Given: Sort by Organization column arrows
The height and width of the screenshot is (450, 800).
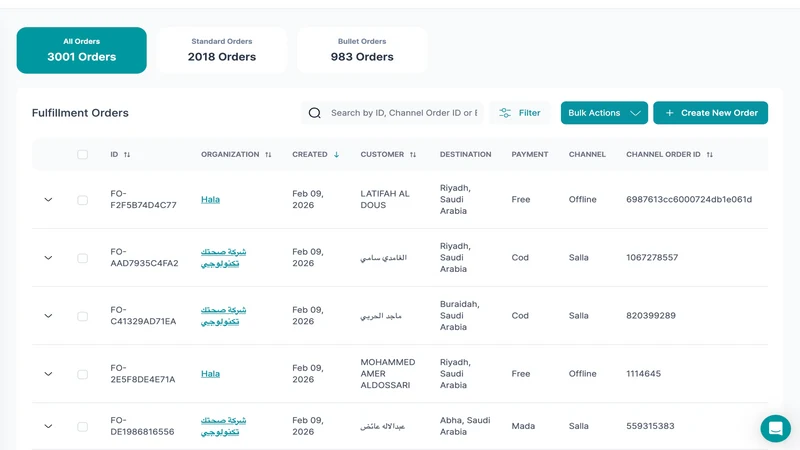Looking at the screenshot, I should [x=268, y=155].
